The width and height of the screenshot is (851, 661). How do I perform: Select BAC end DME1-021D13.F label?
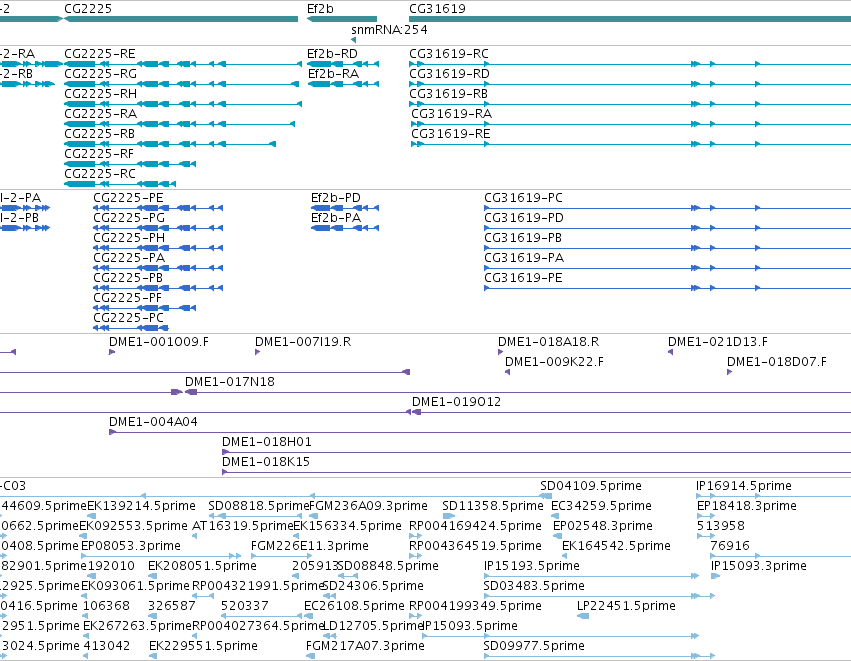pyautogui.click(x=717, y=342)
